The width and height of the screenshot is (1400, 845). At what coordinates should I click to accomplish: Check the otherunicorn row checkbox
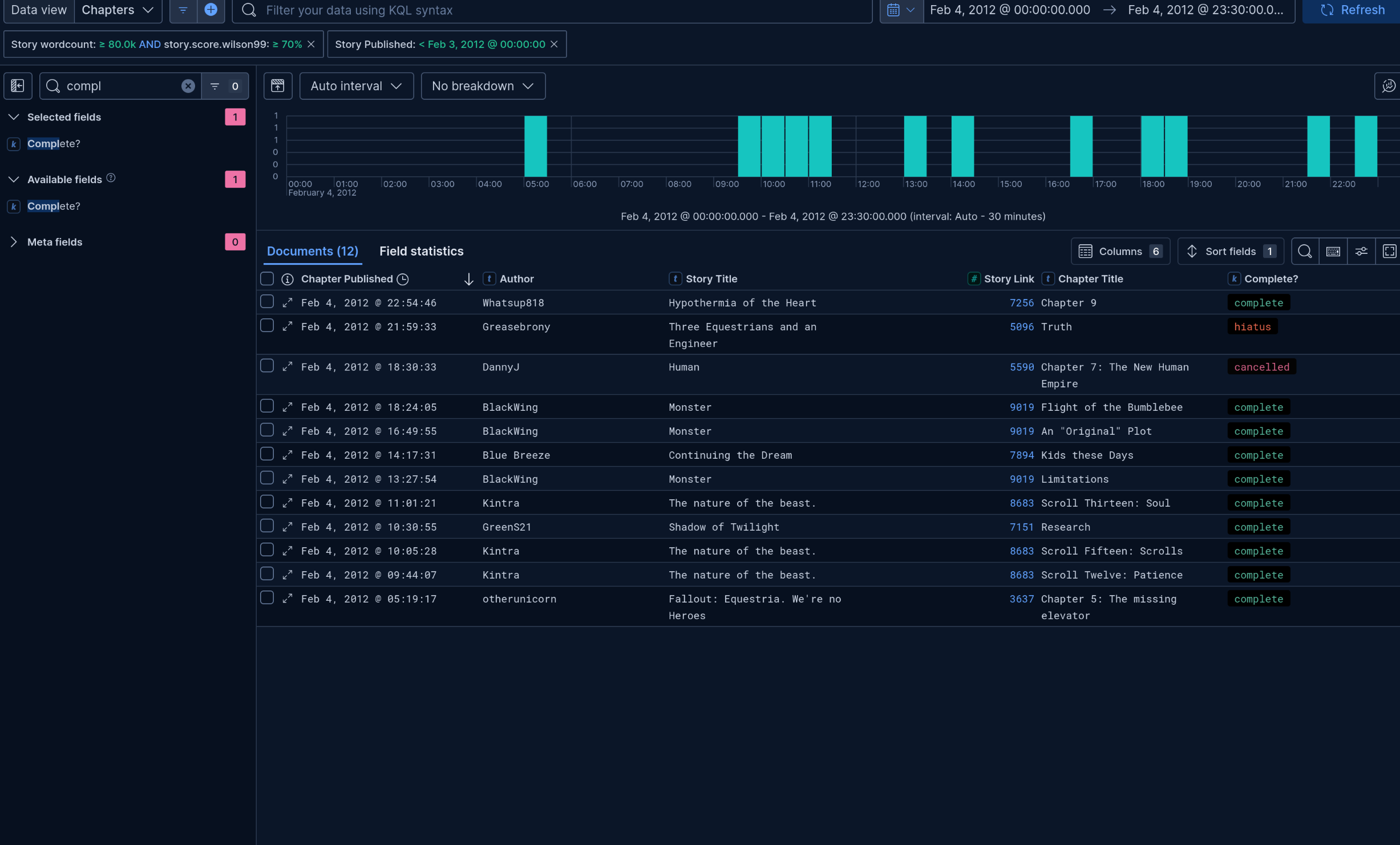pyautogui.click(x=267, y=598)
